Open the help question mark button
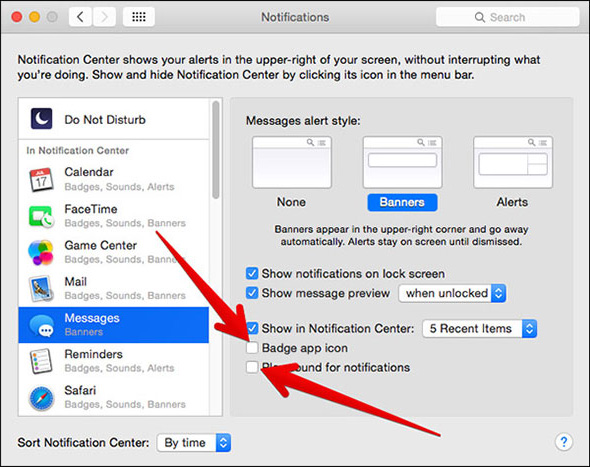The height and width of the screenshot is (467, 590). [x=564, y=441]
